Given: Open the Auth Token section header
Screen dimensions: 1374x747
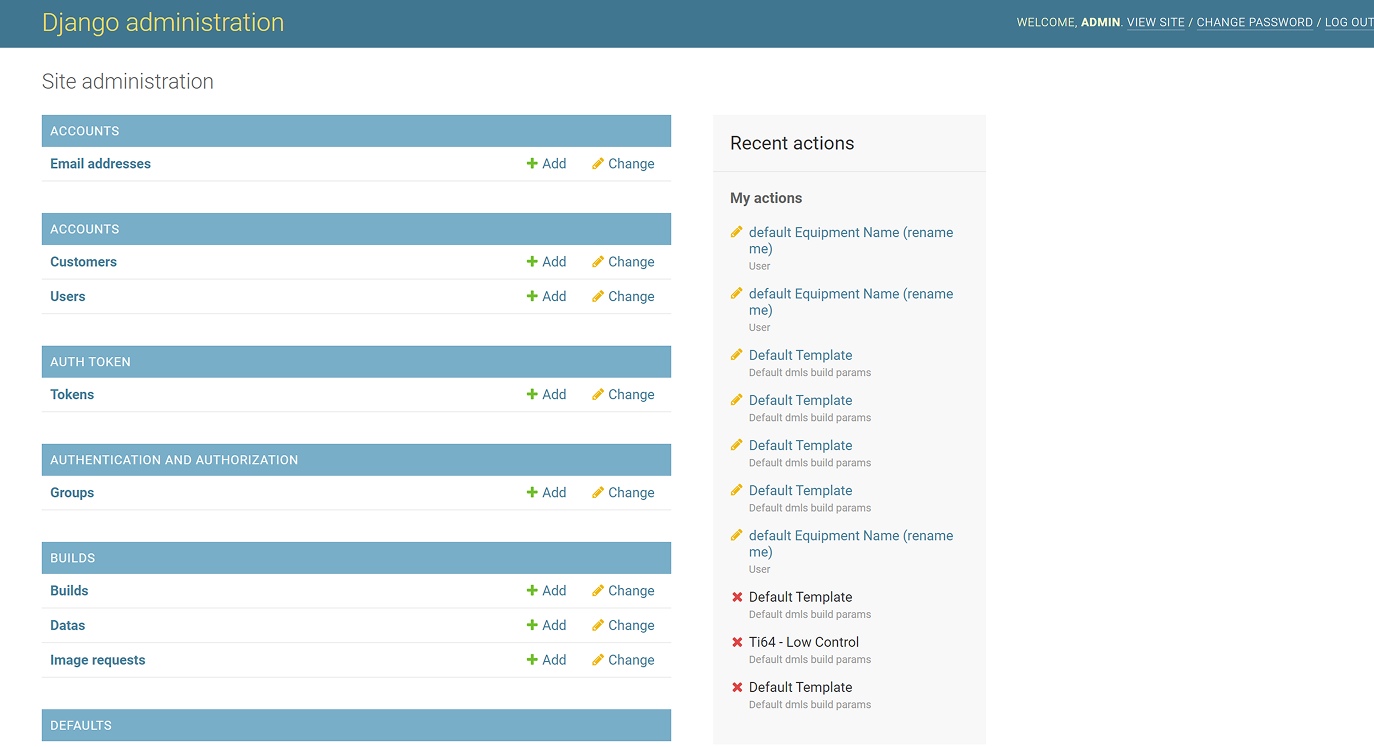Looking at the screenshot, I should 90,362.
